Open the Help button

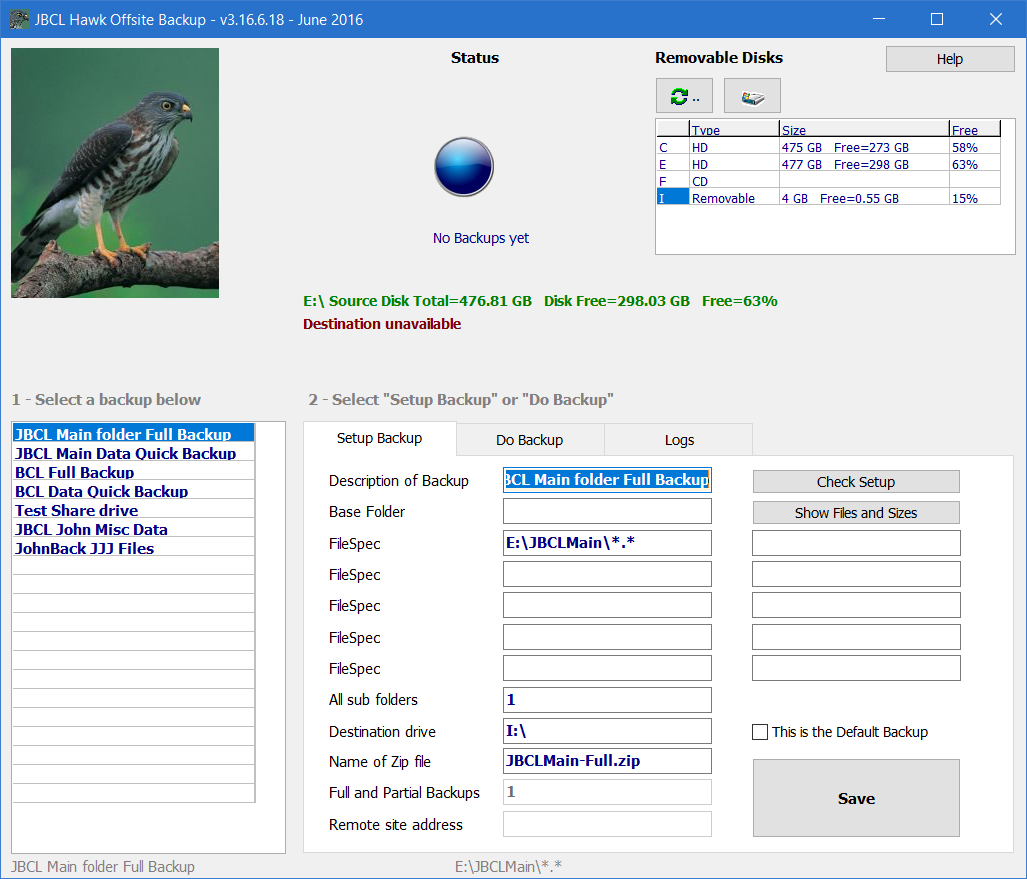pyautogui.click(x=949, y=59)
